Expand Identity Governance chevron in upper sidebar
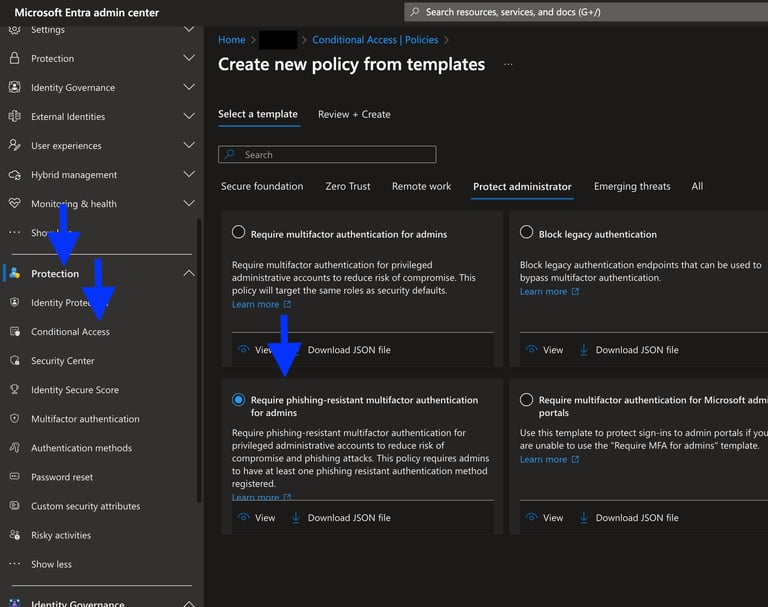 pos(189,87)
